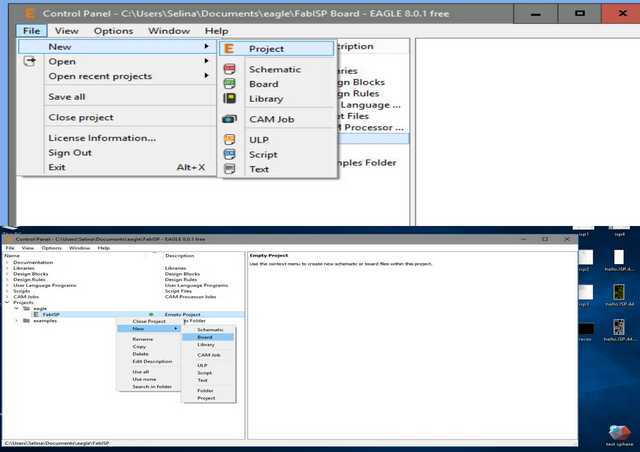Select CAM Job in the context menu's New submenu
Viewport: 640px width, 452px height.
click(x=209, y=355)
